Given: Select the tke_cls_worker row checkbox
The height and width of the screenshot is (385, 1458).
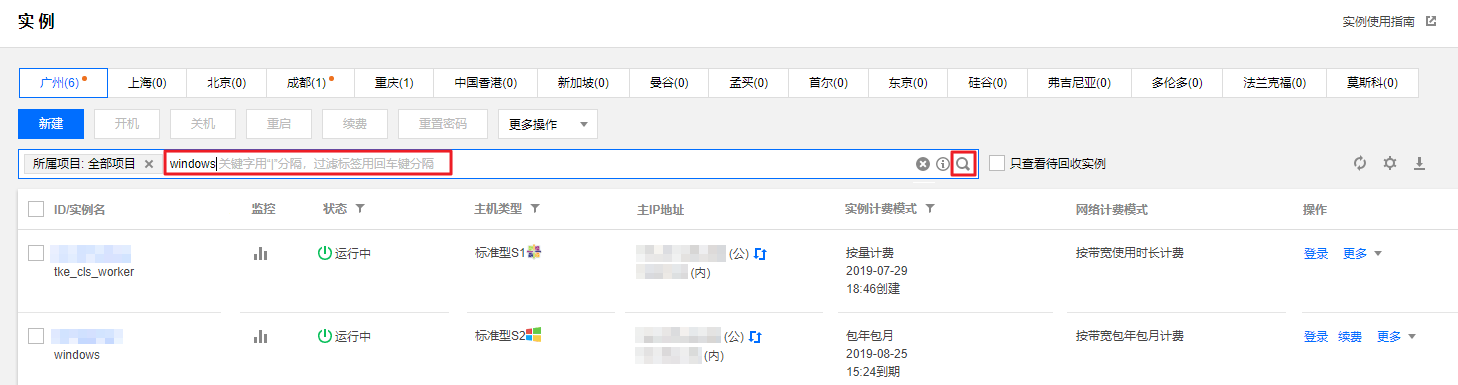Looking at the screenshot, I should click(36, 254).
